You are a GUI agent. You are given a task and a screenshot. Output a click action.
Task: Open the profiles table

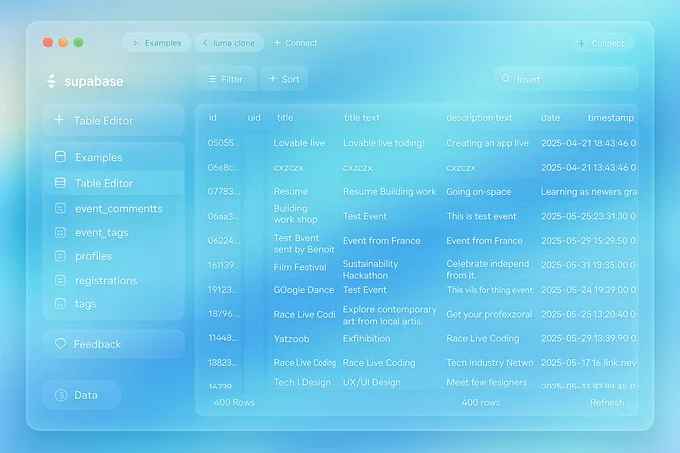[x=114, y=256]
